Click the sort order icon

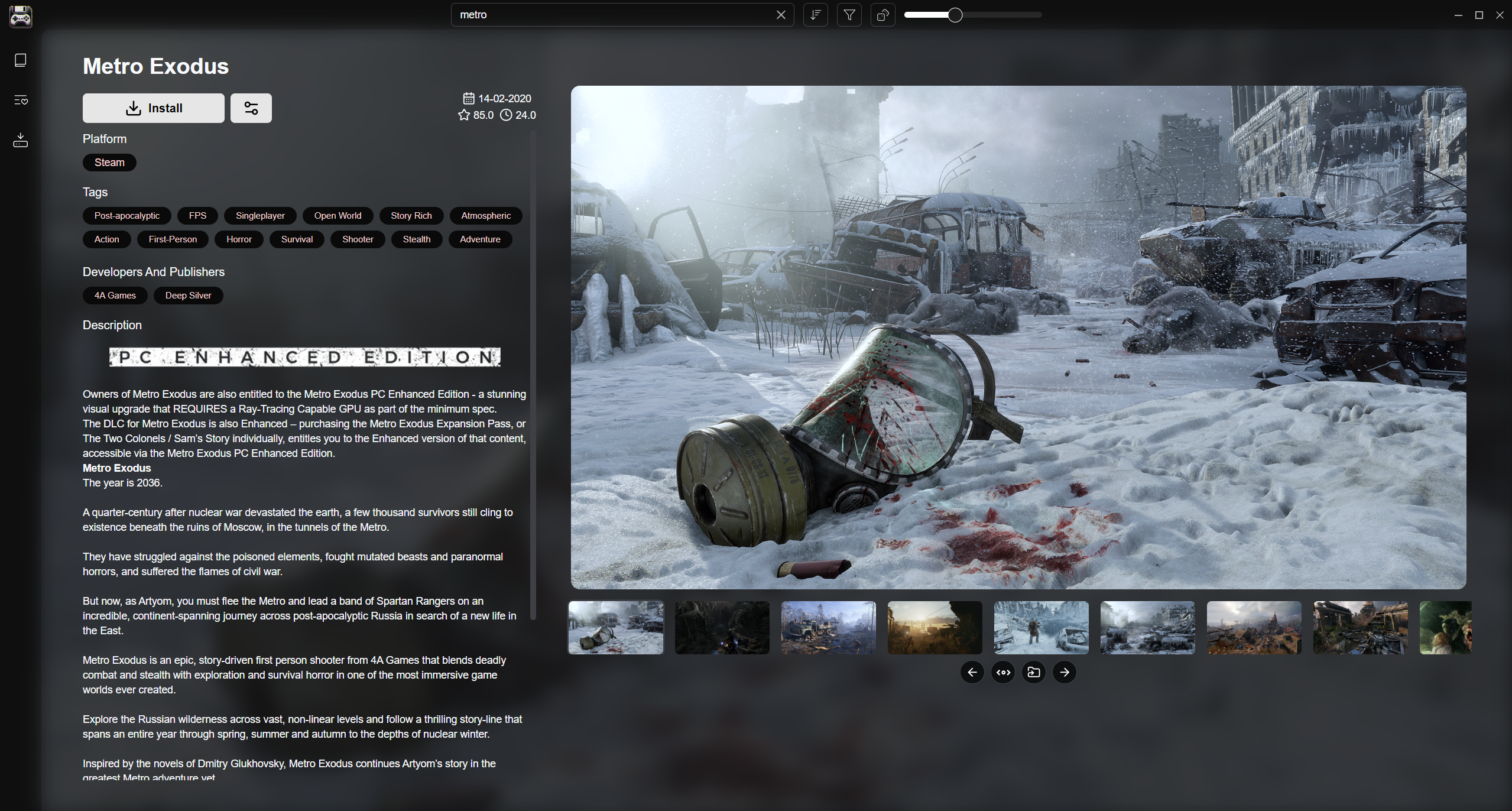815,15
